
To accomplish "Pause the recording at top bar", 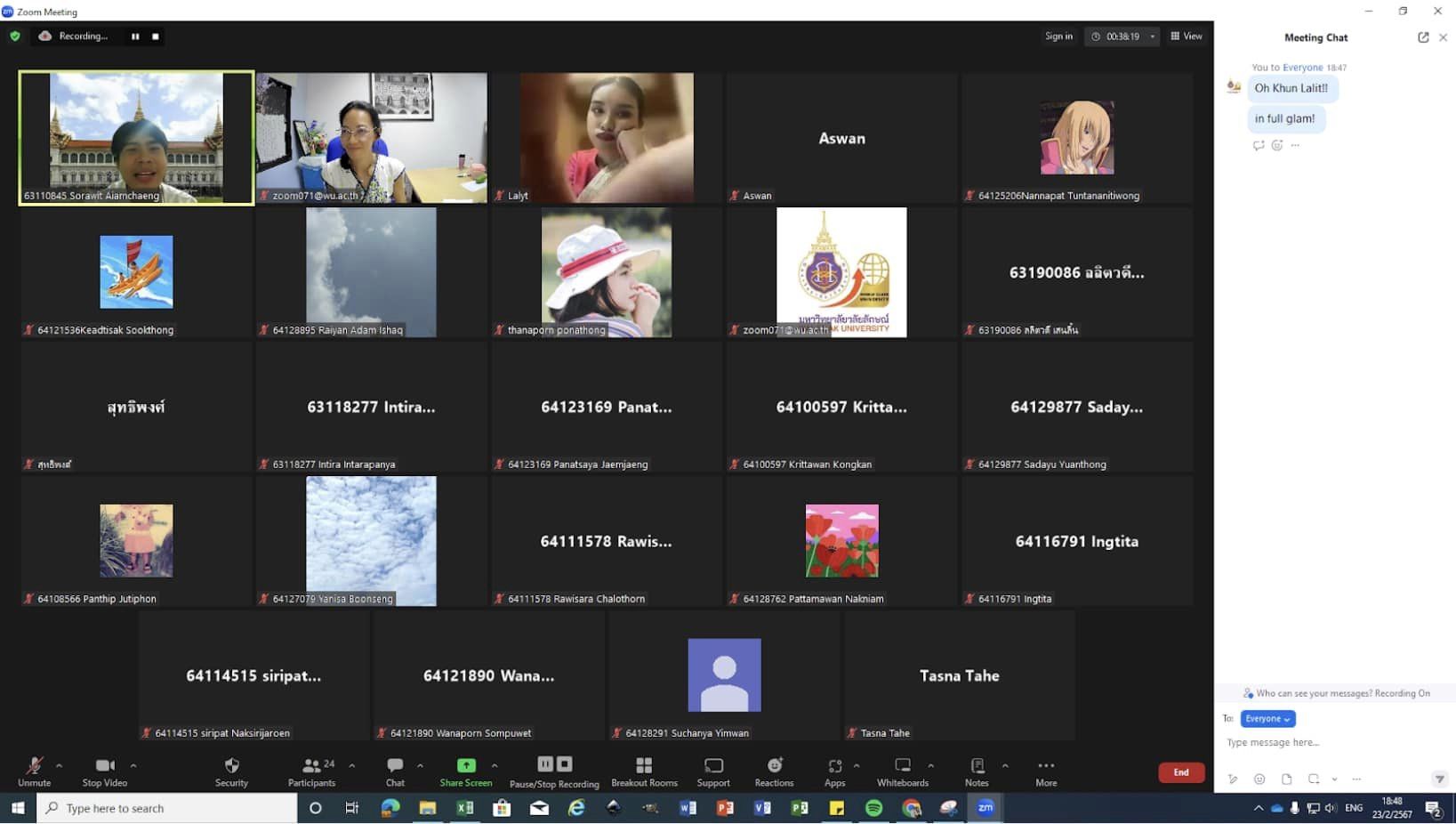I will [135, 36].
